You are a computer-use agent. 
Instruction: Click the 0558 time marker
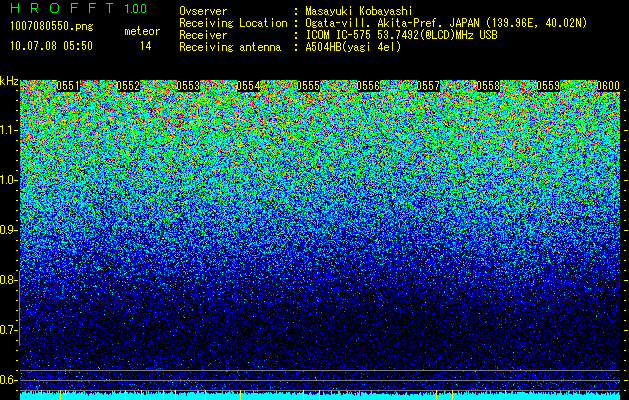(489, 86)
